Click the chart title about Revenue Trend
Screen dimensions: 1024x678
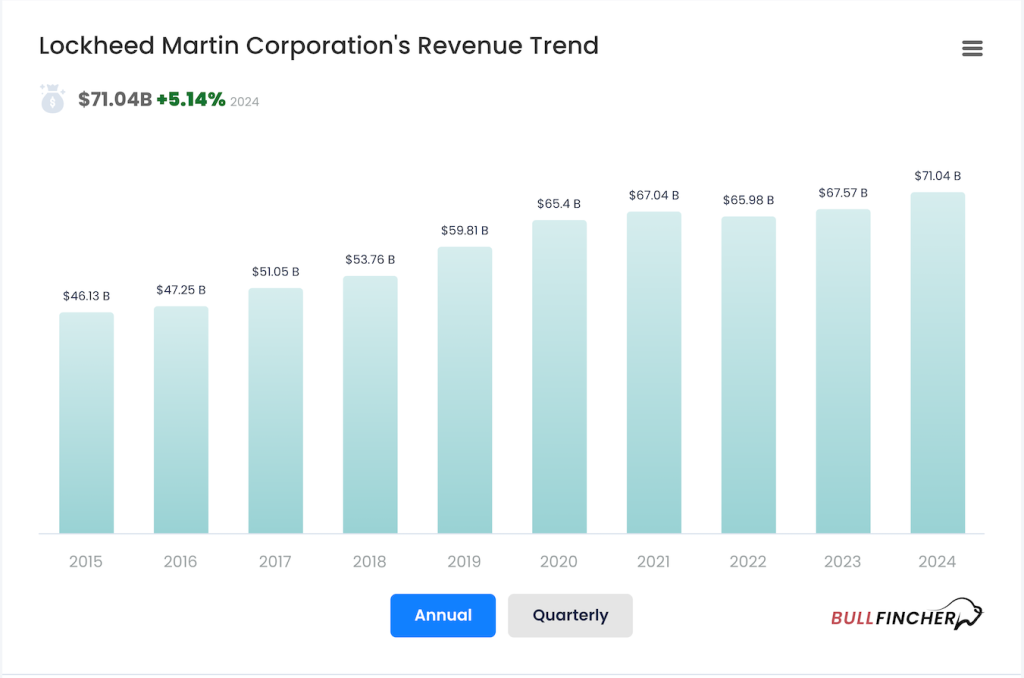[319, 46]
